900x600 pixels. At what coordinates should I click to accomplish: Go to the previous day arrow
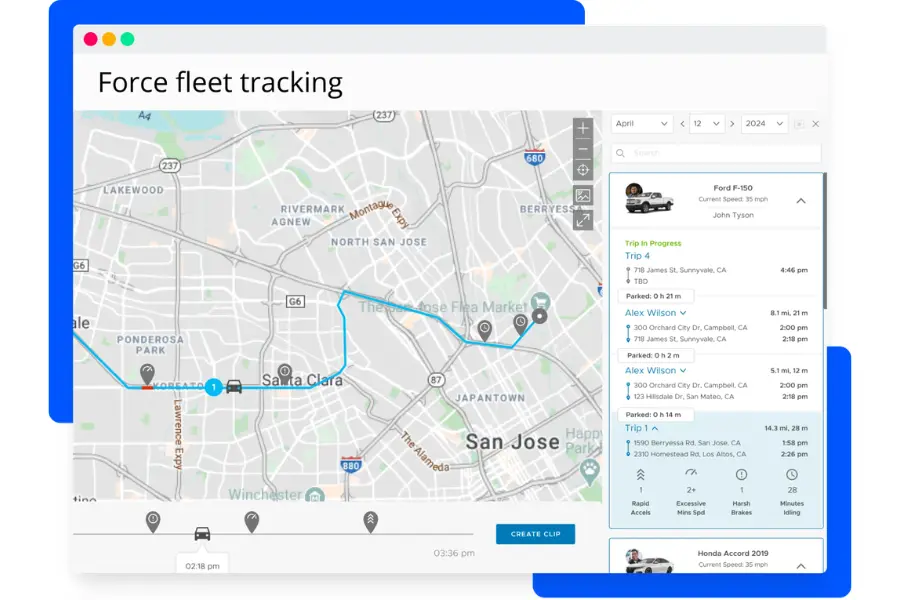point(682,124)
